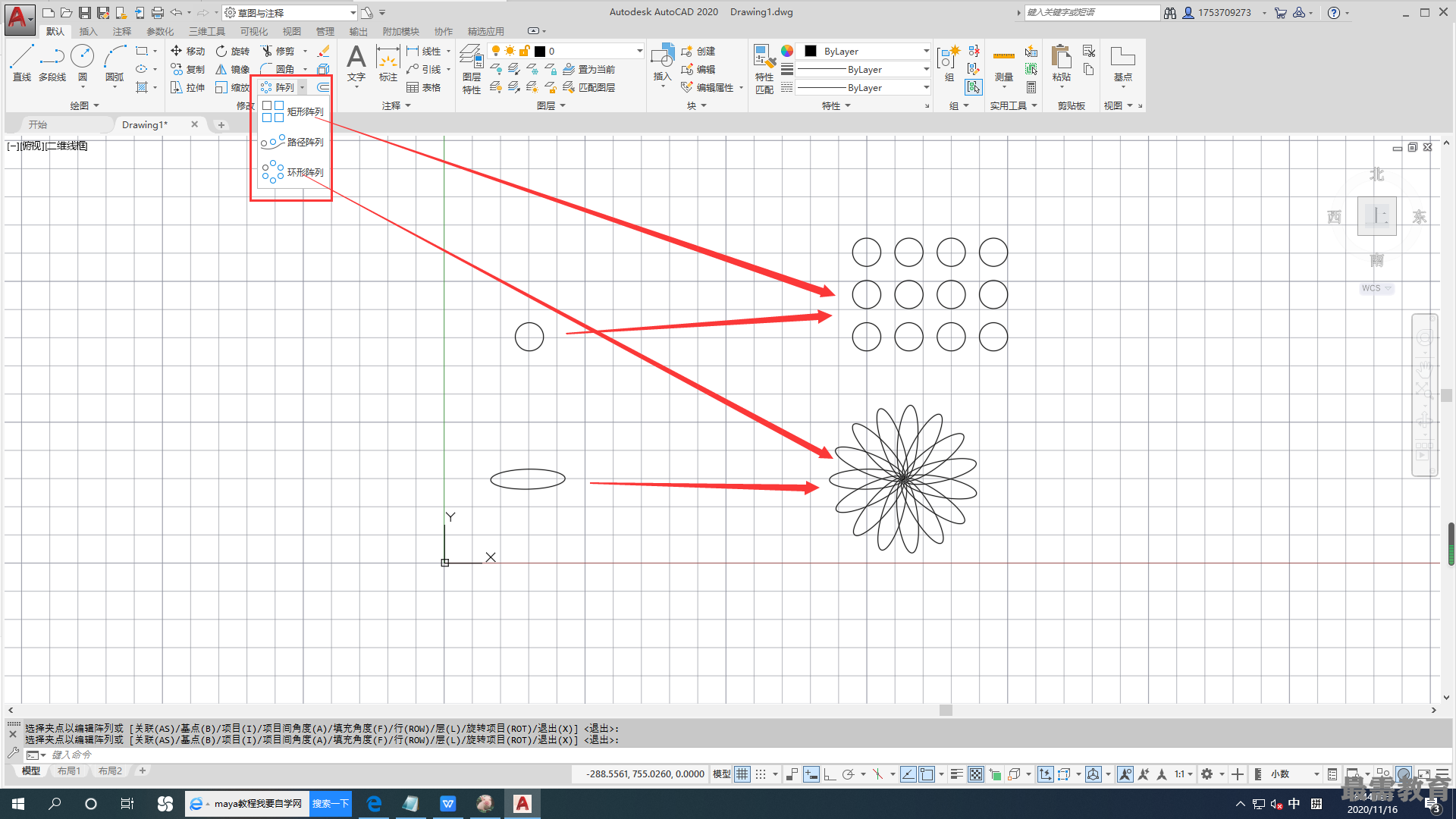Click the Paste (粘贴) icon
Viewport: 1456px width, 819px height.
(x=1062, y=63)
